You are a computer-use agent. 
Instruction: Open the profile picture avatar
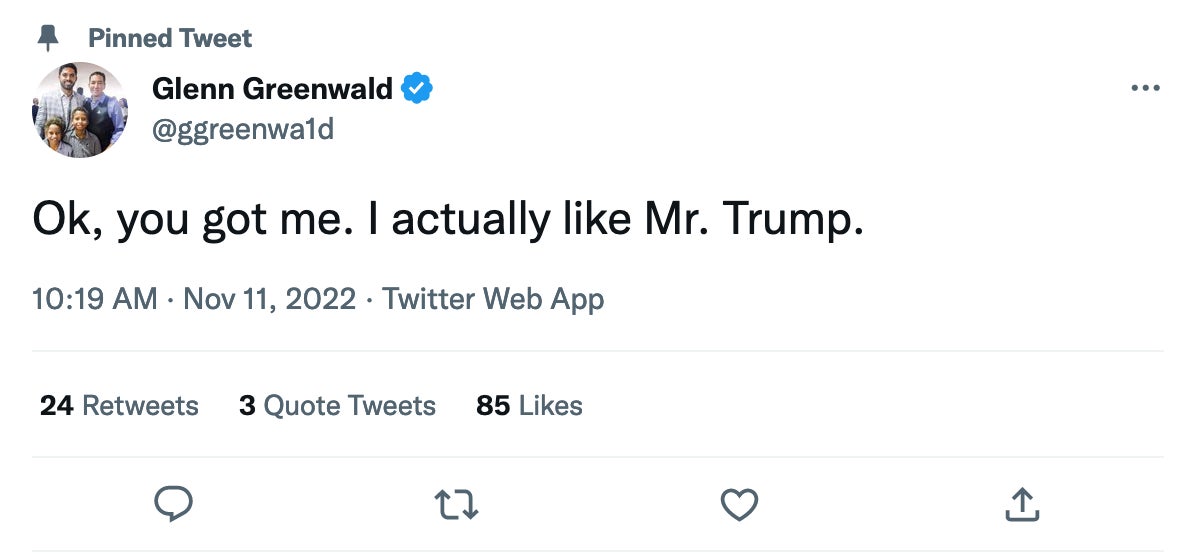(x=80, y=109)
